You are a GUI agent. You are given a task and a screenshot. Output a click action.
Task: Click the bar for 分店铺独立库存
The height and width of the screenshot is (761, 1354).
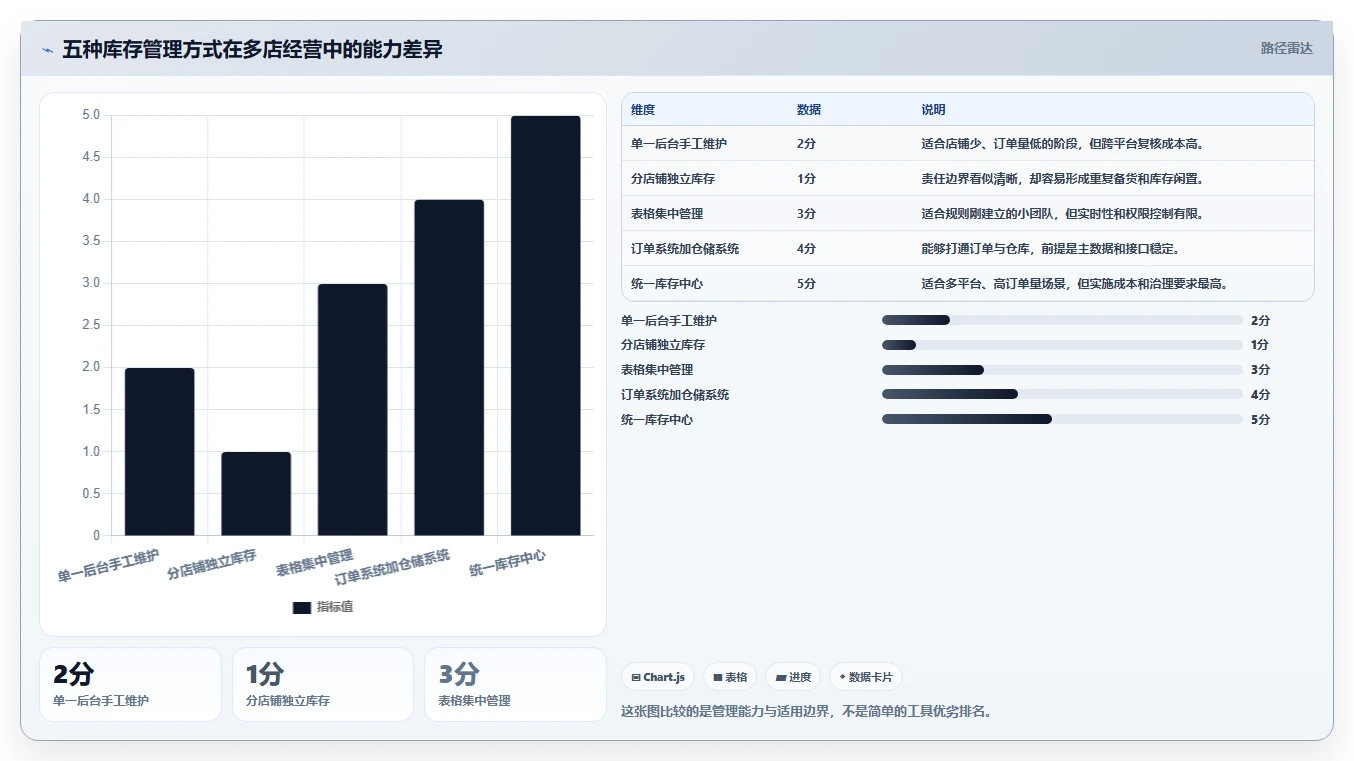pos(256,493)
